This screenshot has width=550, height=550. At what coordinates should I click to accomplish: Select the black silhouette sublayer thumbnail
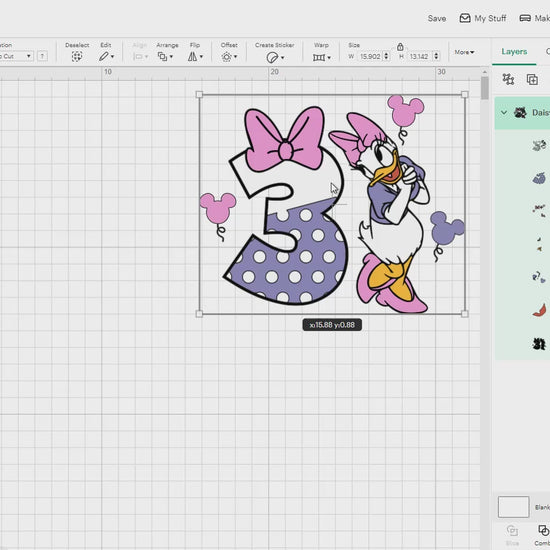[x=539, y=344]
